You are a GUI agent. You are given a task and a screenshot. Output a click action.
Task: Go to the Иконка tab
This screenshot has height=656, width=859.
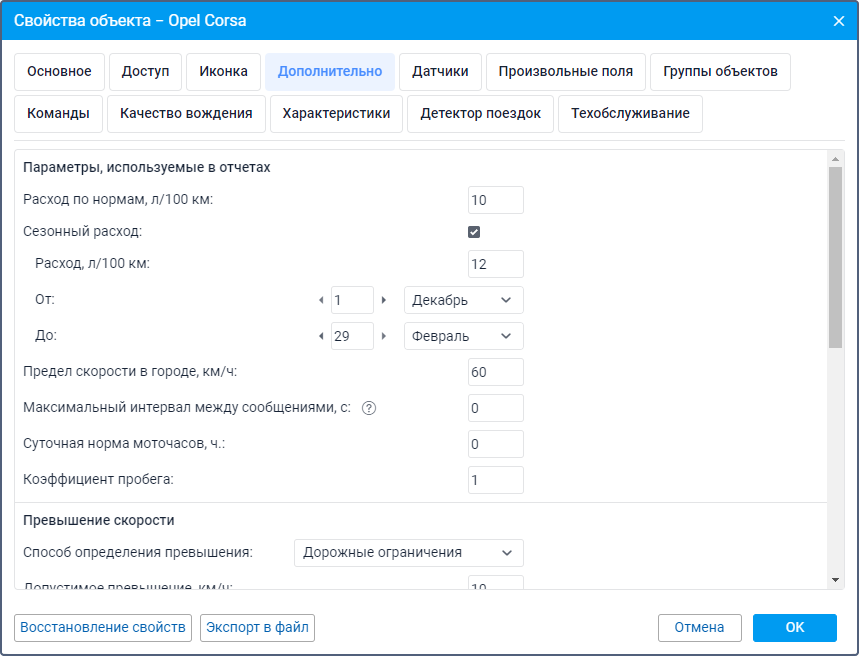223,72
